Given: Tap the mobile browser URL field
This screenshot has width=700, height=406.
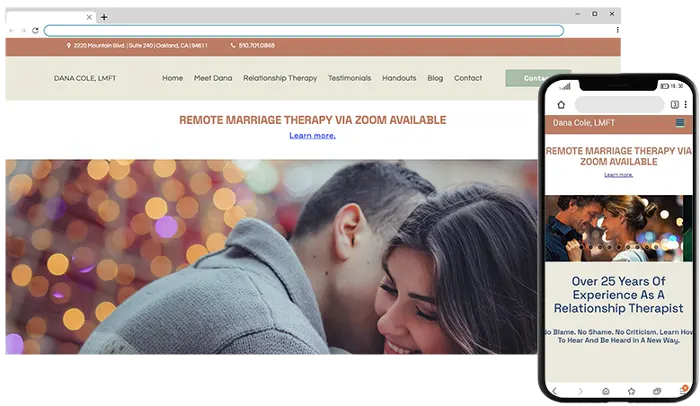Looking at the screenshot, I should tap(619, 104).
